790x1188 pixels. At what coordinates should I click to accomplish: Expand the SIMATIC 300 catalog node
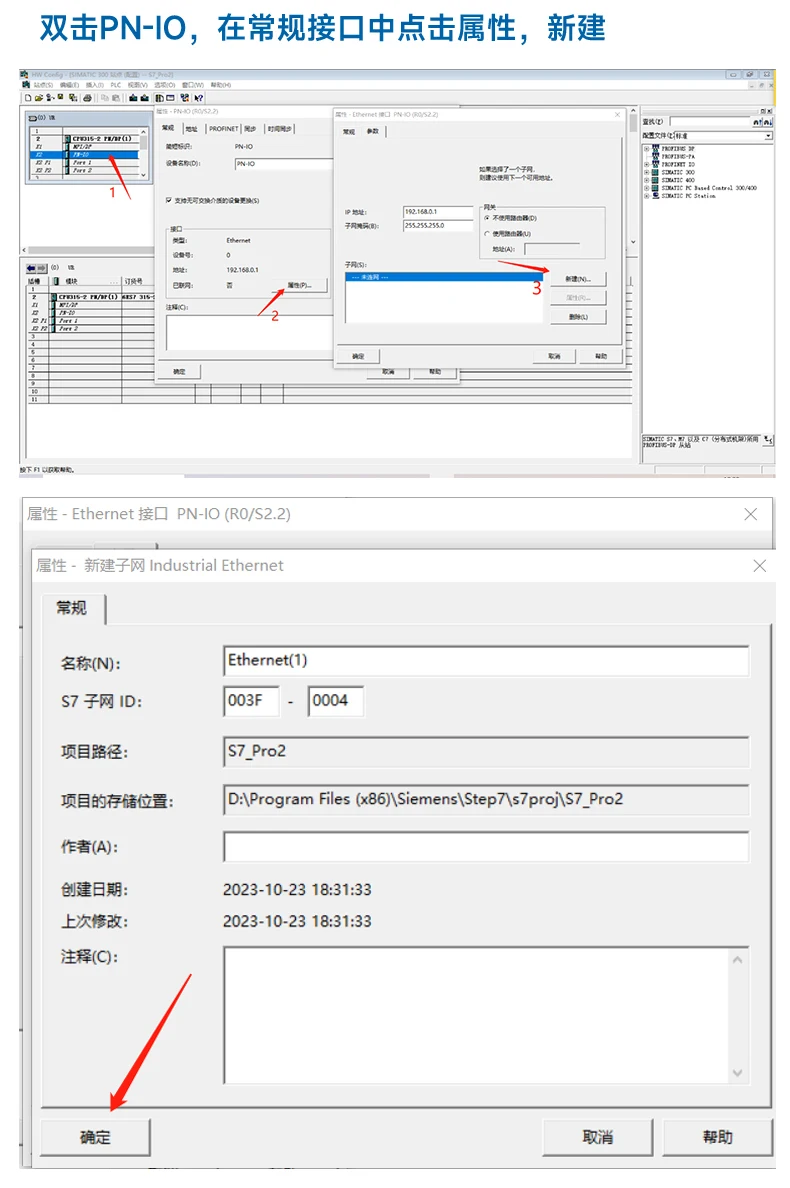(646, 173)
